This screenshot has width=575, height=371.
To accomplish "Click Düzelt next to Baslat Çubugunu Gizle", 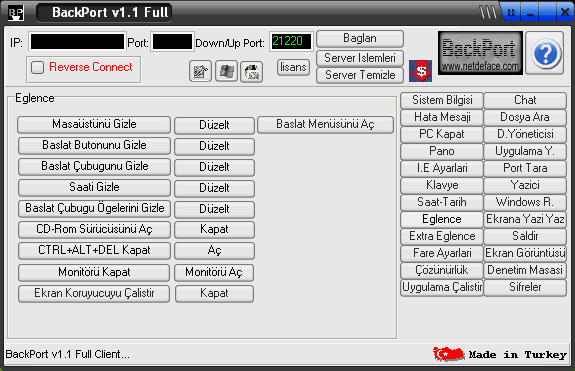I will pyautogui.click(x=214, y=167).
